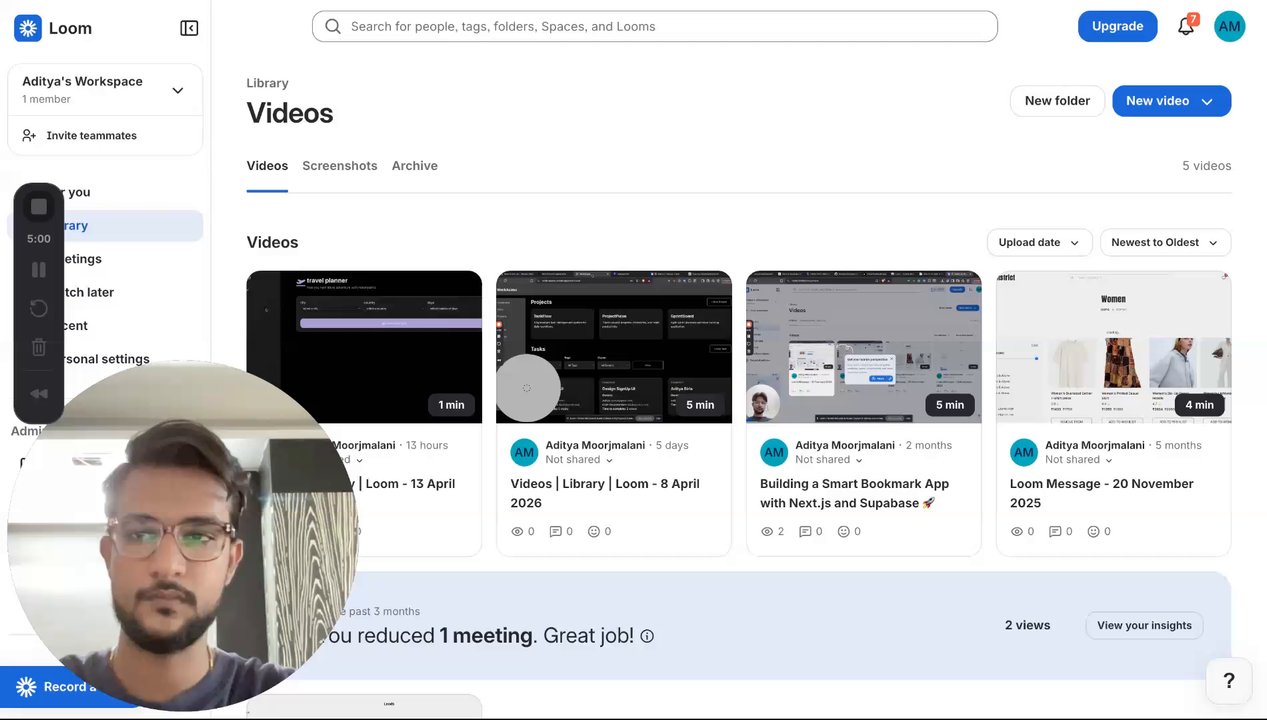Click the 1 min duration badge
The height and width of the screenshot is (720, 1267).
pyautogui.click(x=451, y=405)
